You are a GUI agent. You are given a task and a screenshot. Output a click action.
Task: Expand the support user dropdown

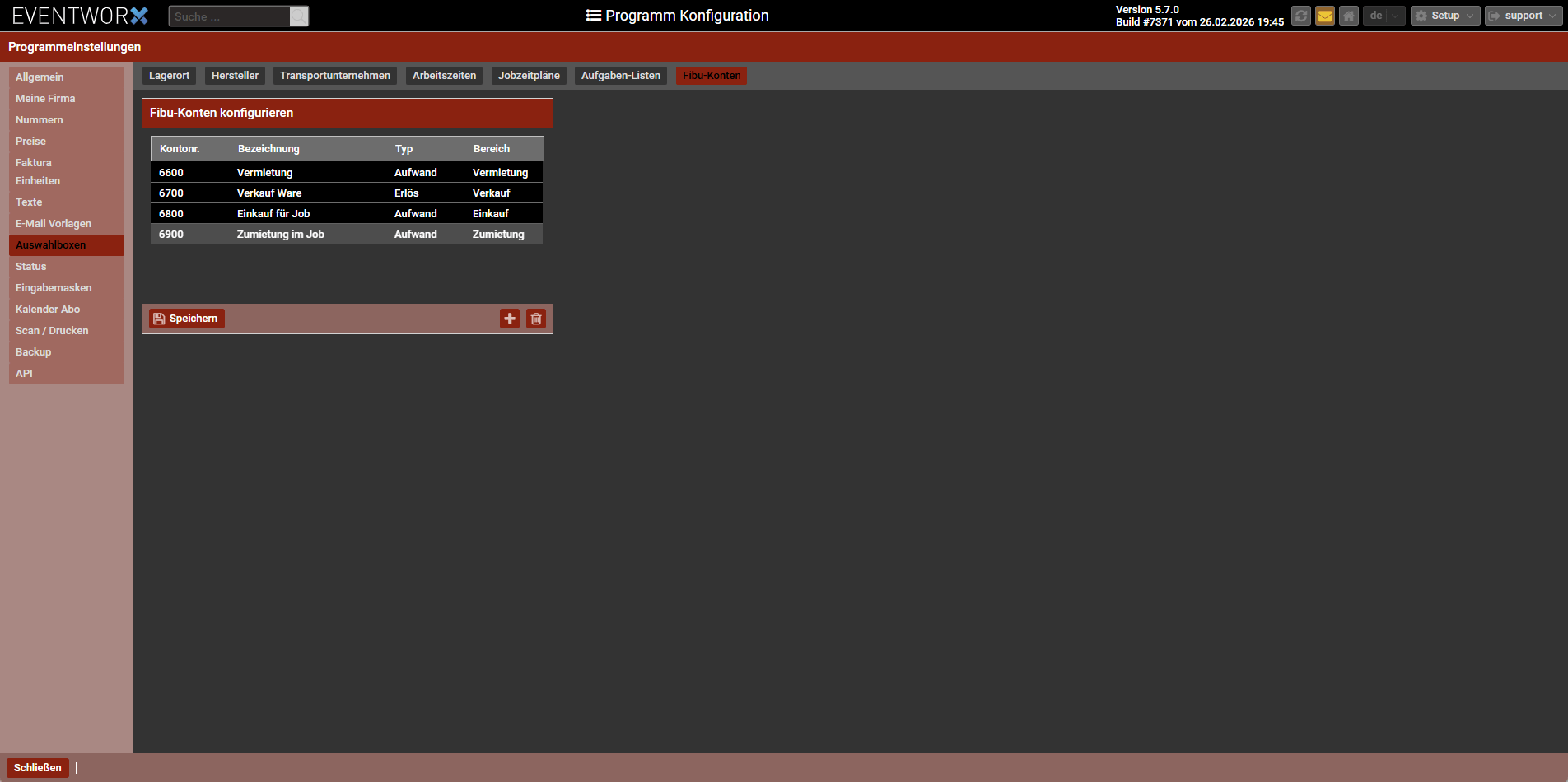click(x=1523, y=16)
